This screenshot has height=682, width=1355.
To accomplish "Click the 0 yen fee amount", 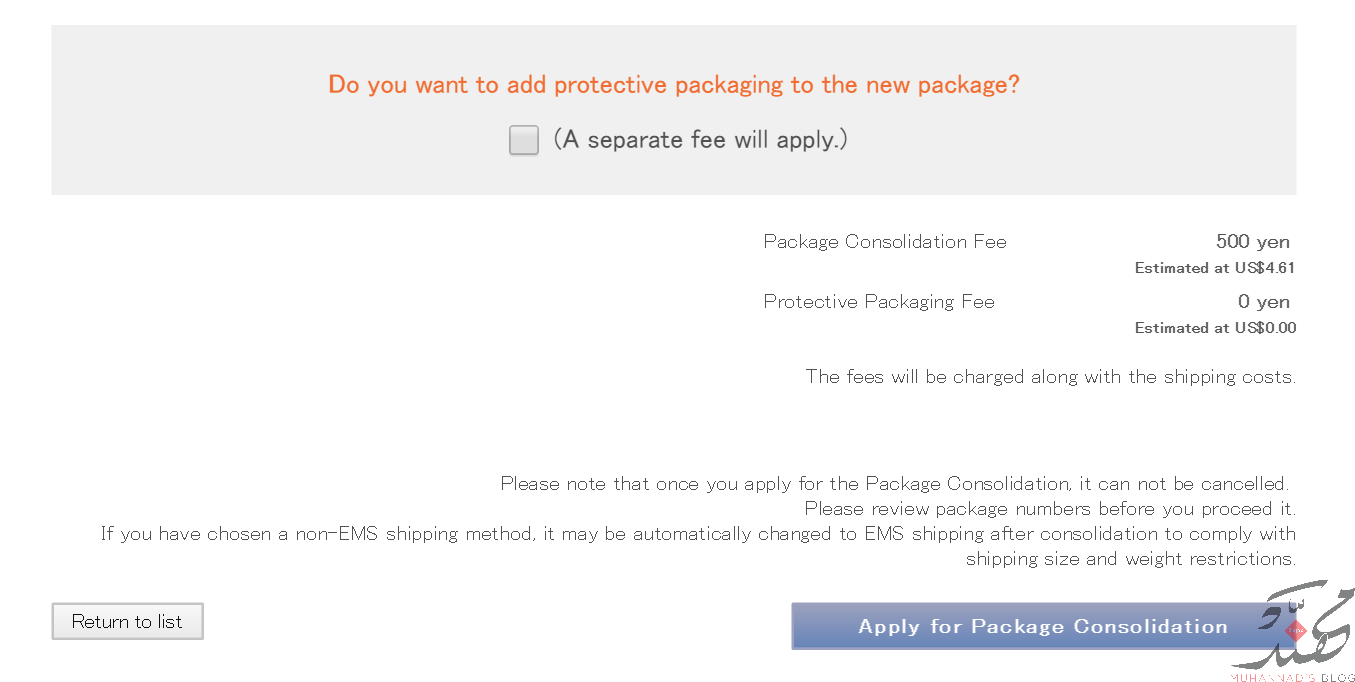I will tap(1263, 302).
